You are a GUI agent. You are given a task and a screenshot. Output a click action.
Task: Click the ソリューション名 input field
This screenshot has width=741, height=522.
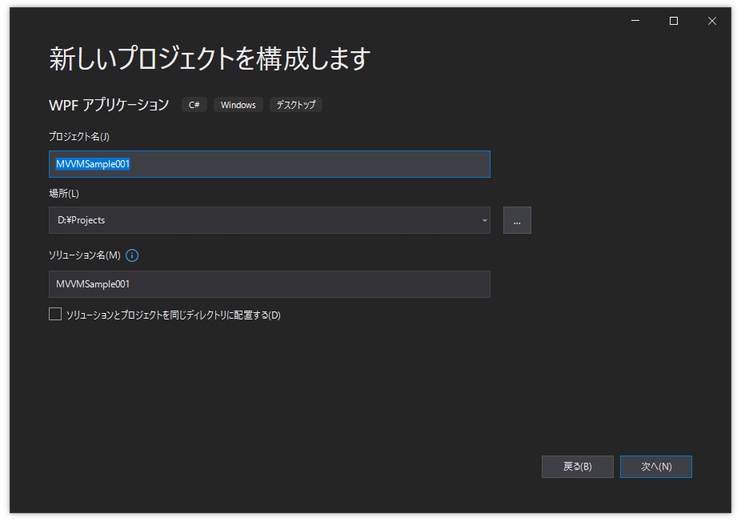269,284
